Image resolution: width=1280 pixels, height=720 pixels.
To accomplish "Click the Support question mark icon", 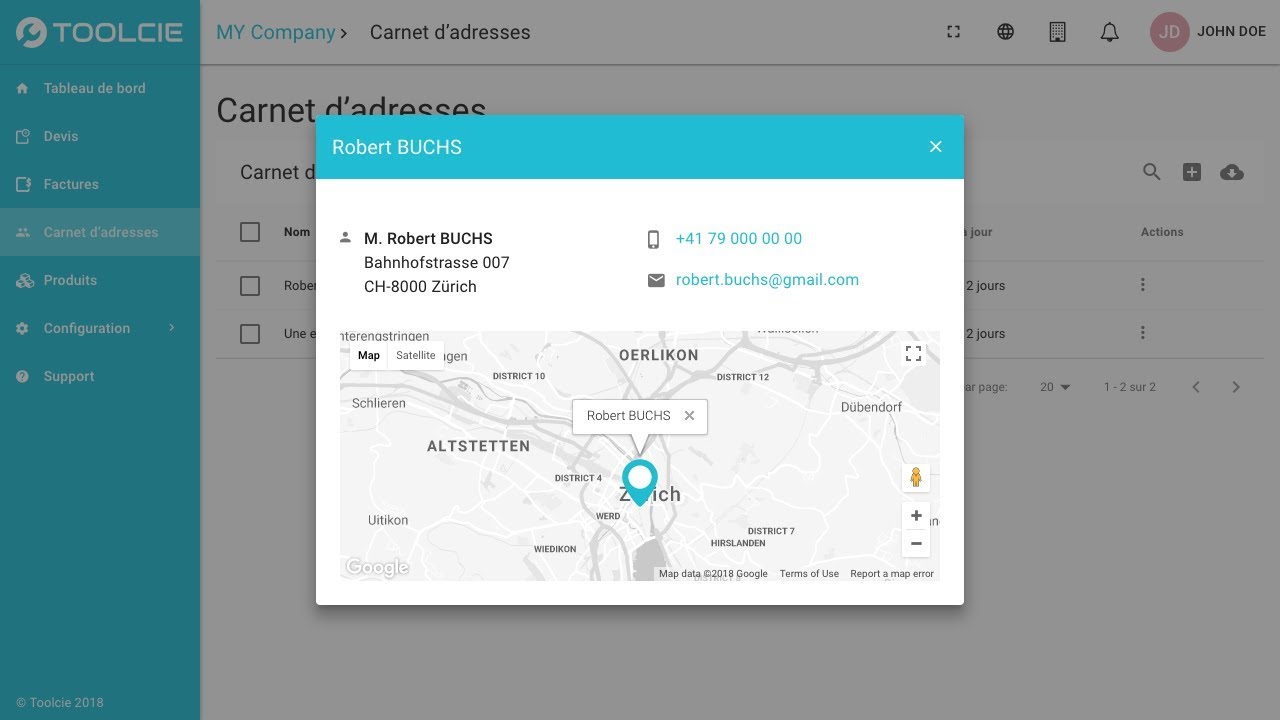I will click(x=23, y=376).
